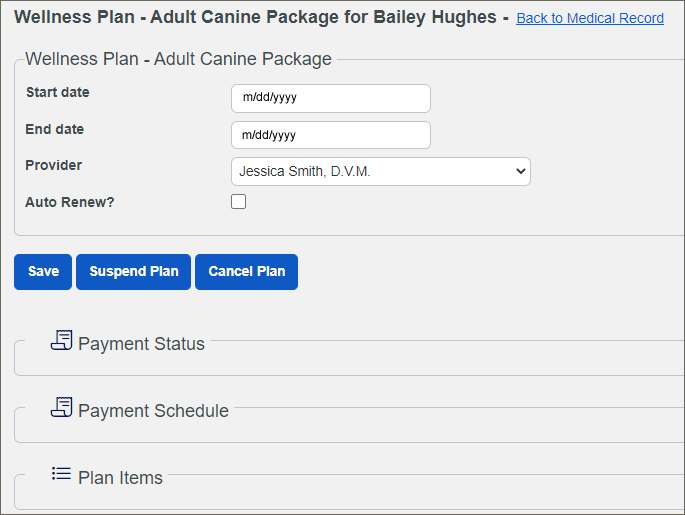Focus the End date input field
This screenshot has width=685, height=515.
(331, 135)
